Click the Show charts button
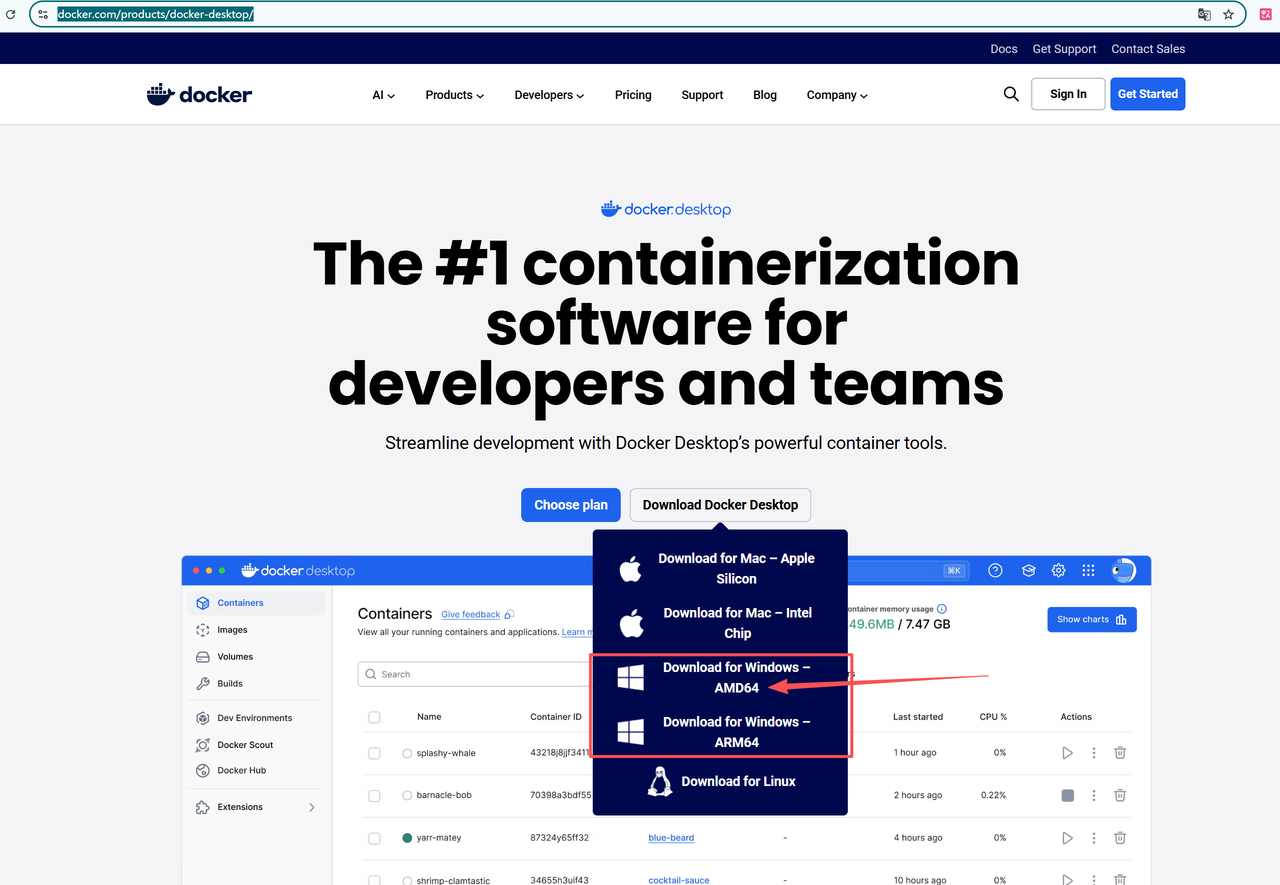The image size is (1280, 885). pos(1092,619)
